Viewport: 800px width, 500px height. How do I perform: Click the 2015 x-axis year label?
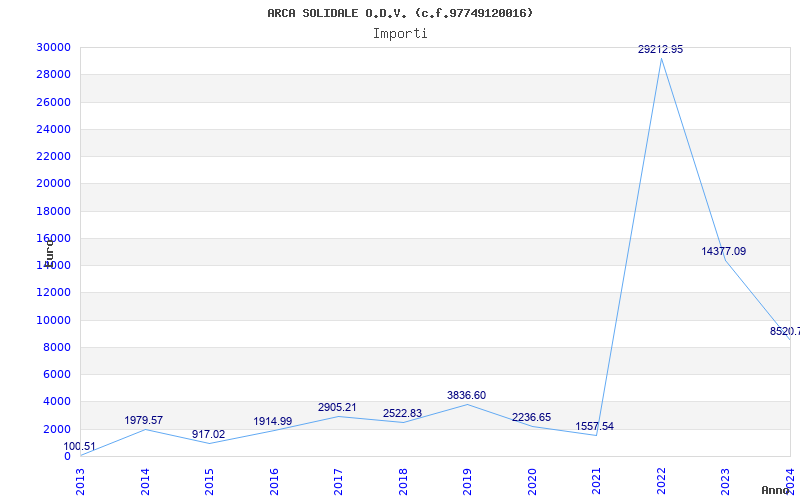click(209, 482)
